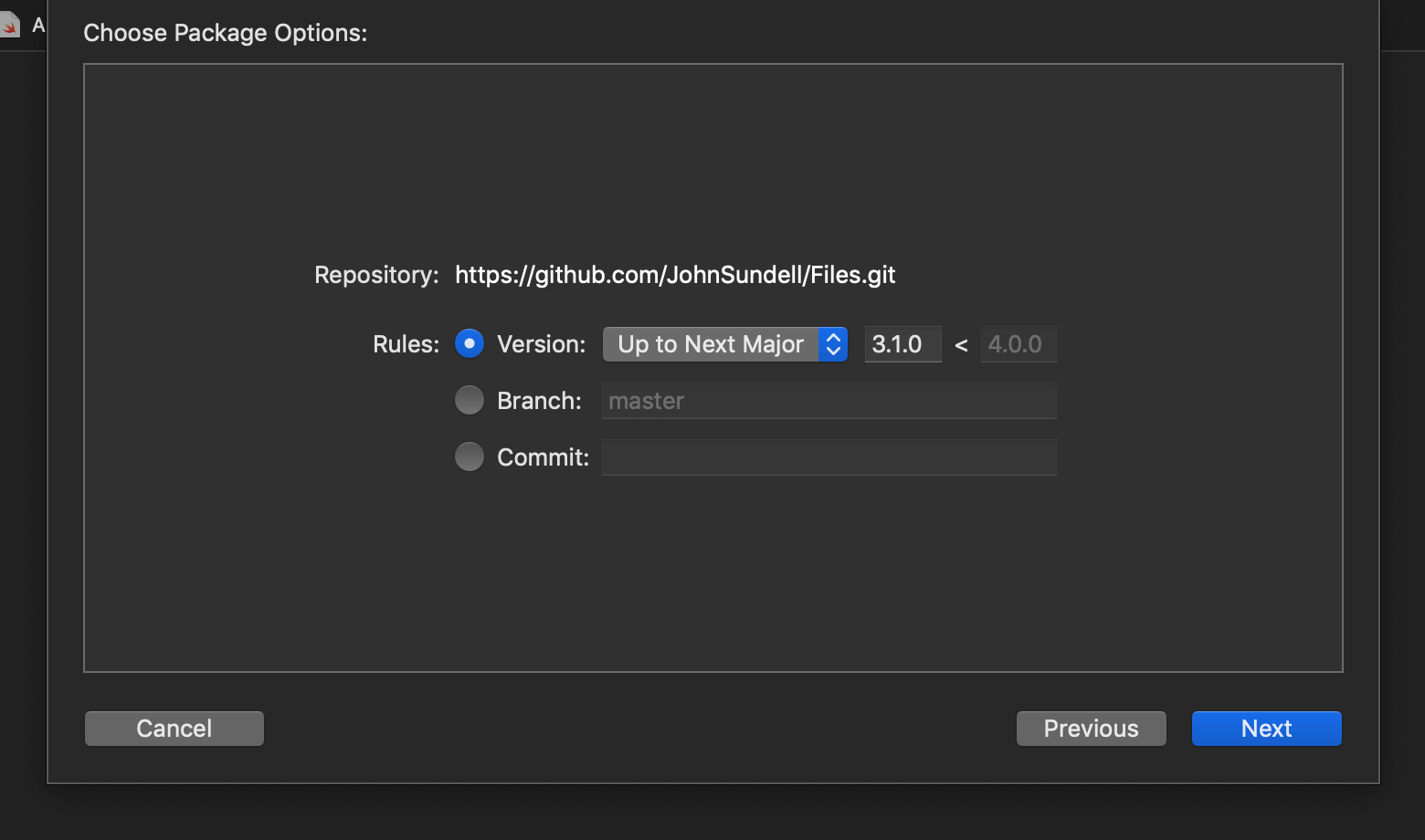Click the Swift file icon in background tab
Viewport: 1425px width, 840px height.
coord(9,25)
